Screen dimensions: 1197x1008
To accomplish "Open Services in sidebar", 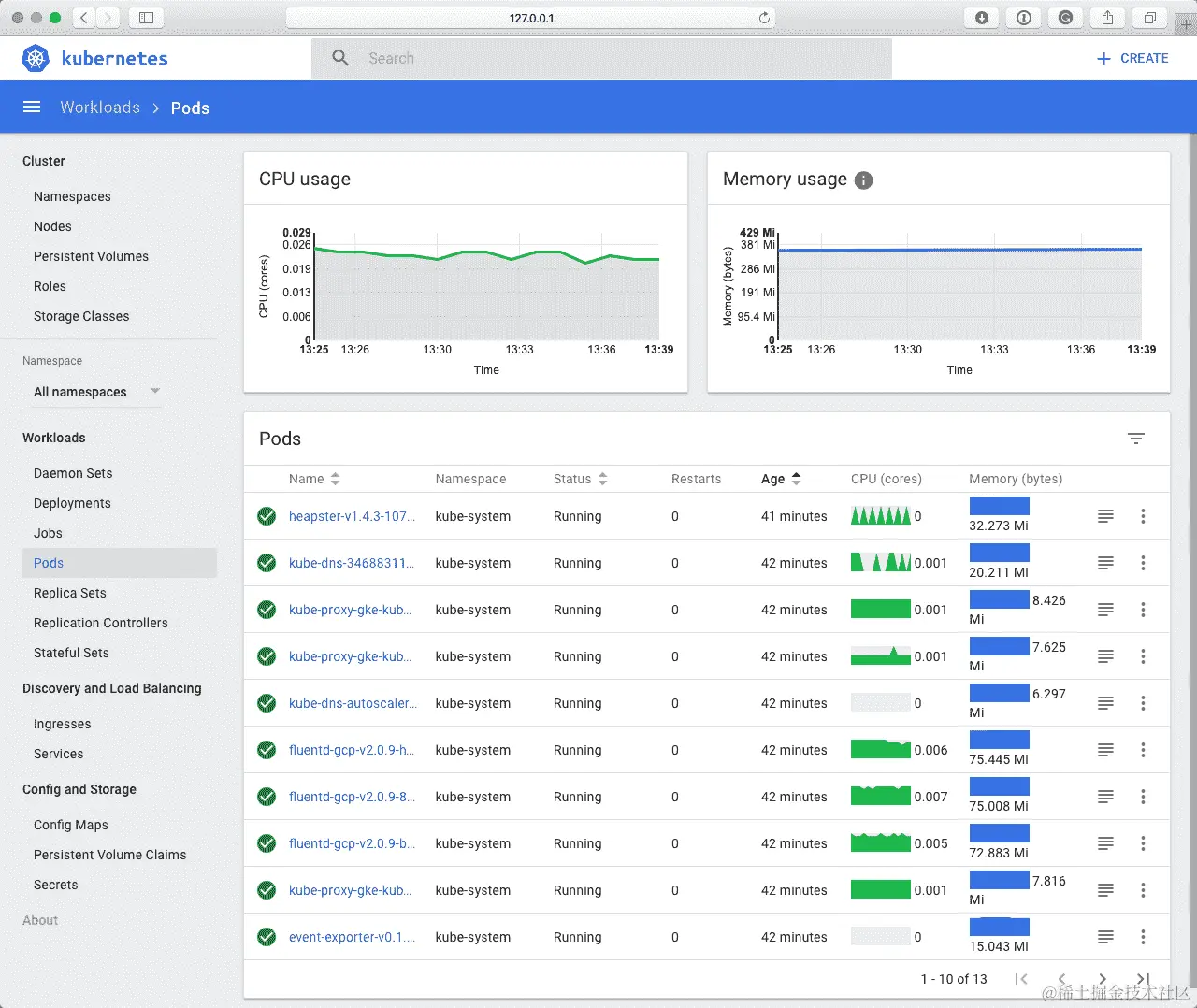I will coord(58,754).
